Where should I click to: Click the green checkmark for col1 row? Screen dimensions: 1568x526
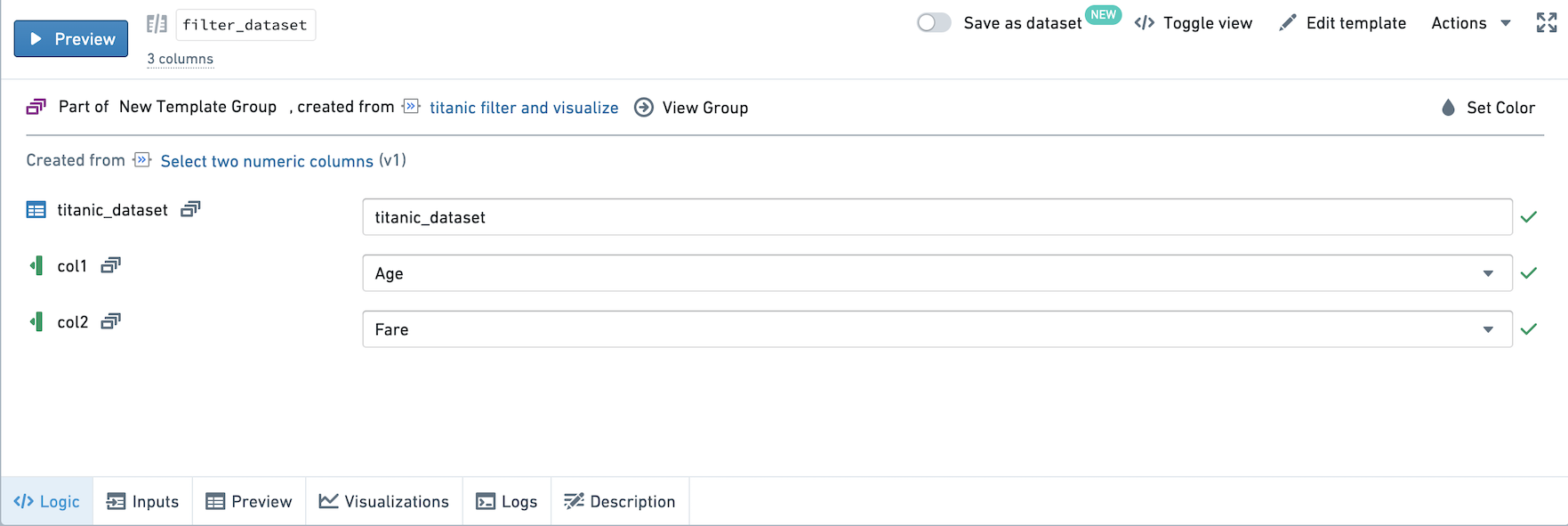1529,273
